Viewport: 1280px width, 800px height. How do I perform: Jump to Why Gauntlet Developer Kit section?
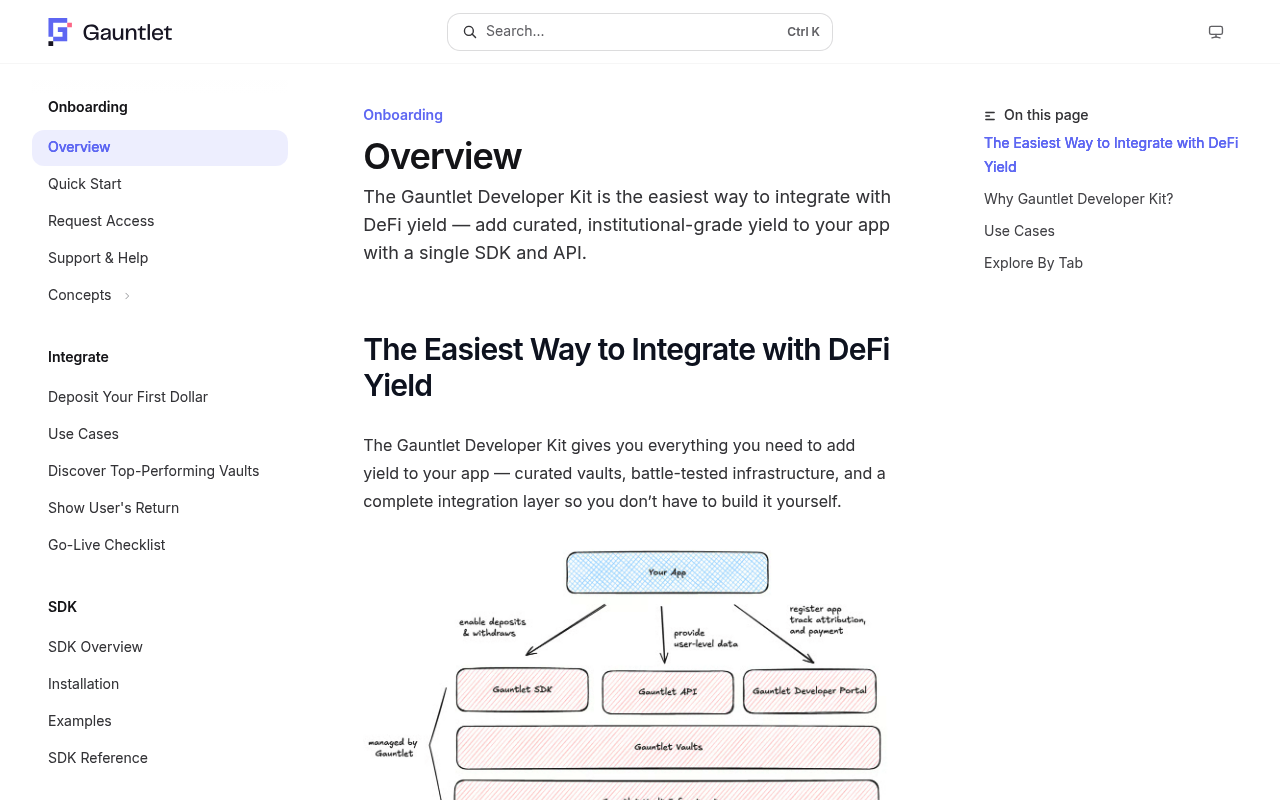1078,199
